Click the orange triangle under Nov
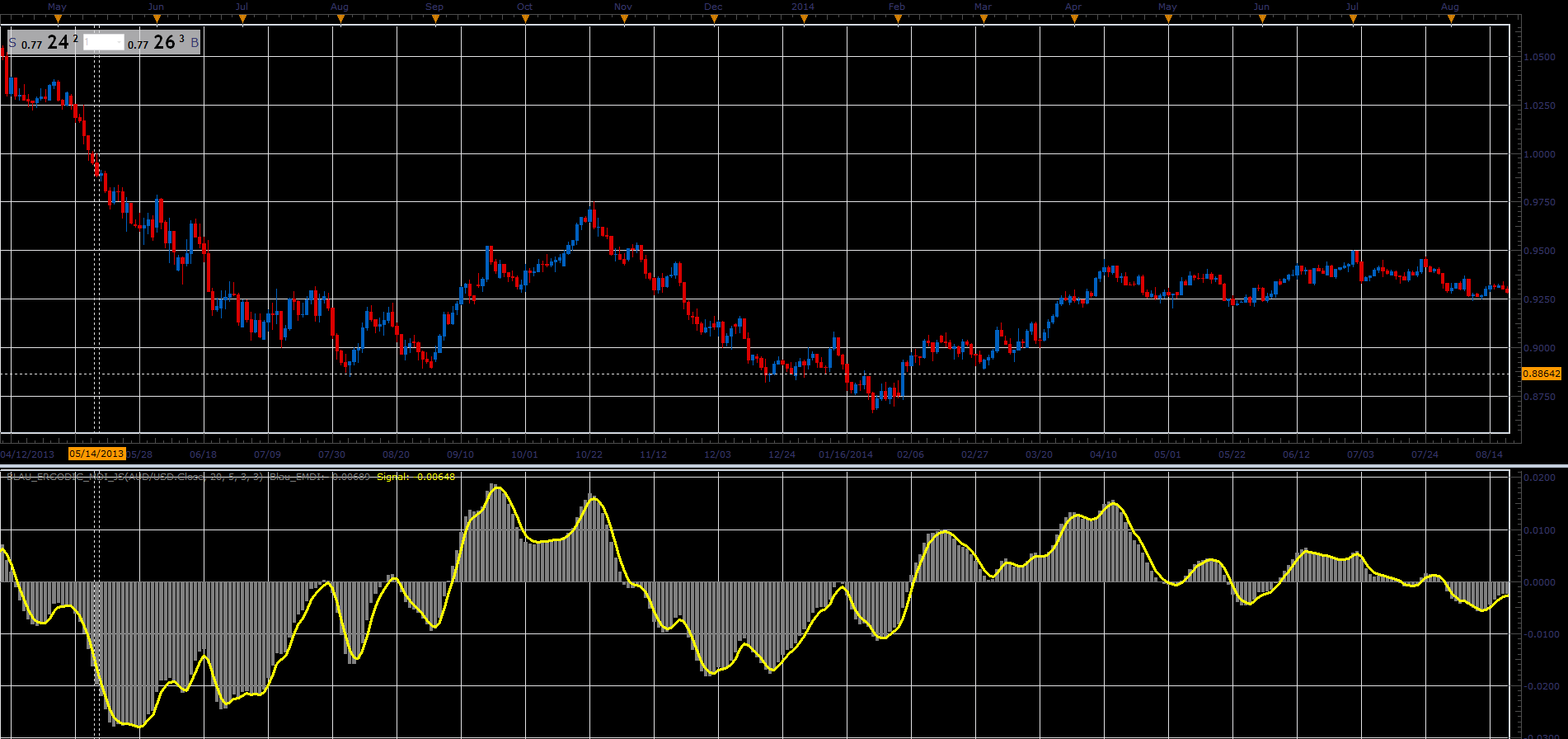This screenshot has width=1568, height=739. click(x=623, y=19)
